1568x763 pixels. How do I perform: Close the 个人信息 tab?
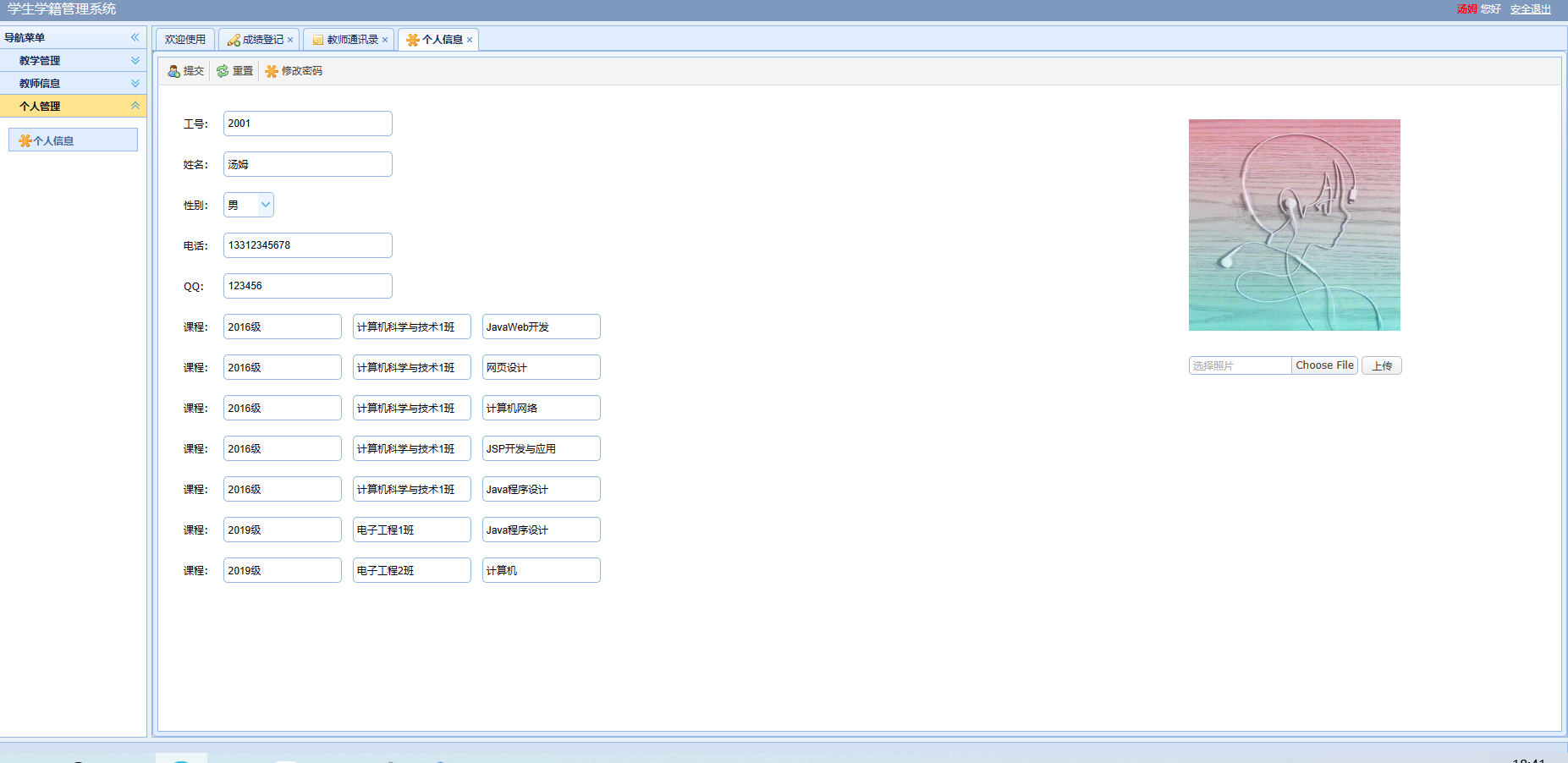[470, 40]
